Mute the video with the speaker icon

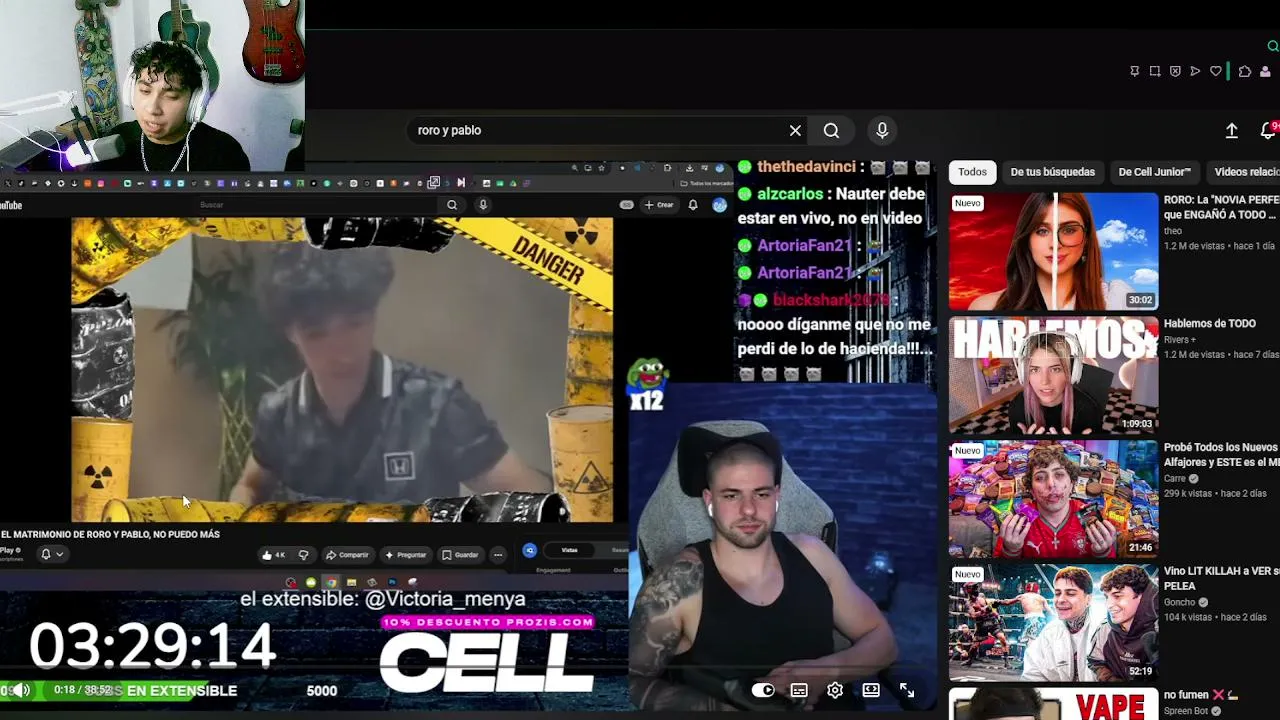click(x=20, y=690)
